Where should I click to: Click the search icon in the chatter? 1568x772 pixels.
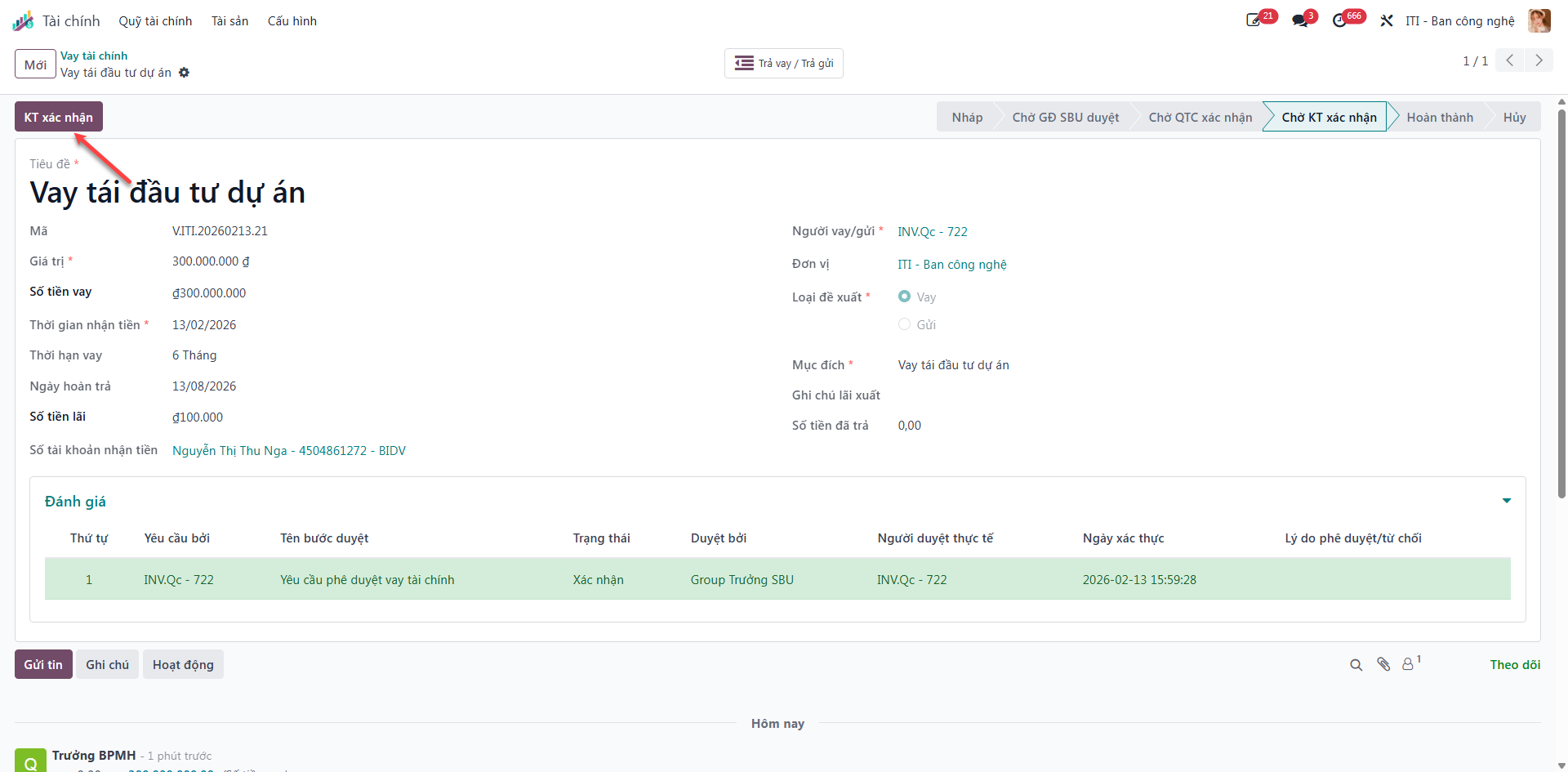pos(1356,665)
